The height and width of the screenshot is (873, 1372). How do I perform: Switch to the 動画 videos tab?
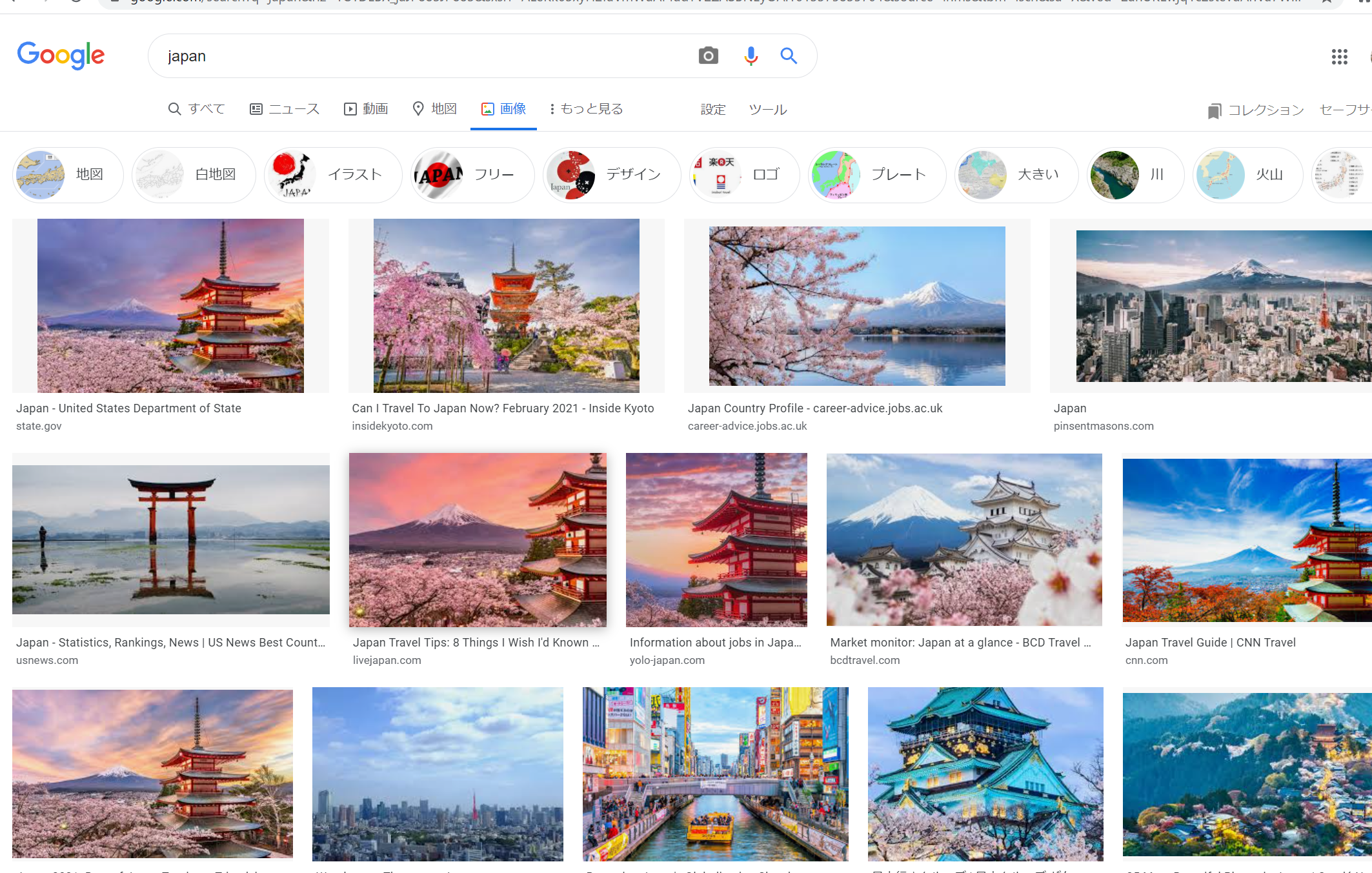click(x=366, y=109)
